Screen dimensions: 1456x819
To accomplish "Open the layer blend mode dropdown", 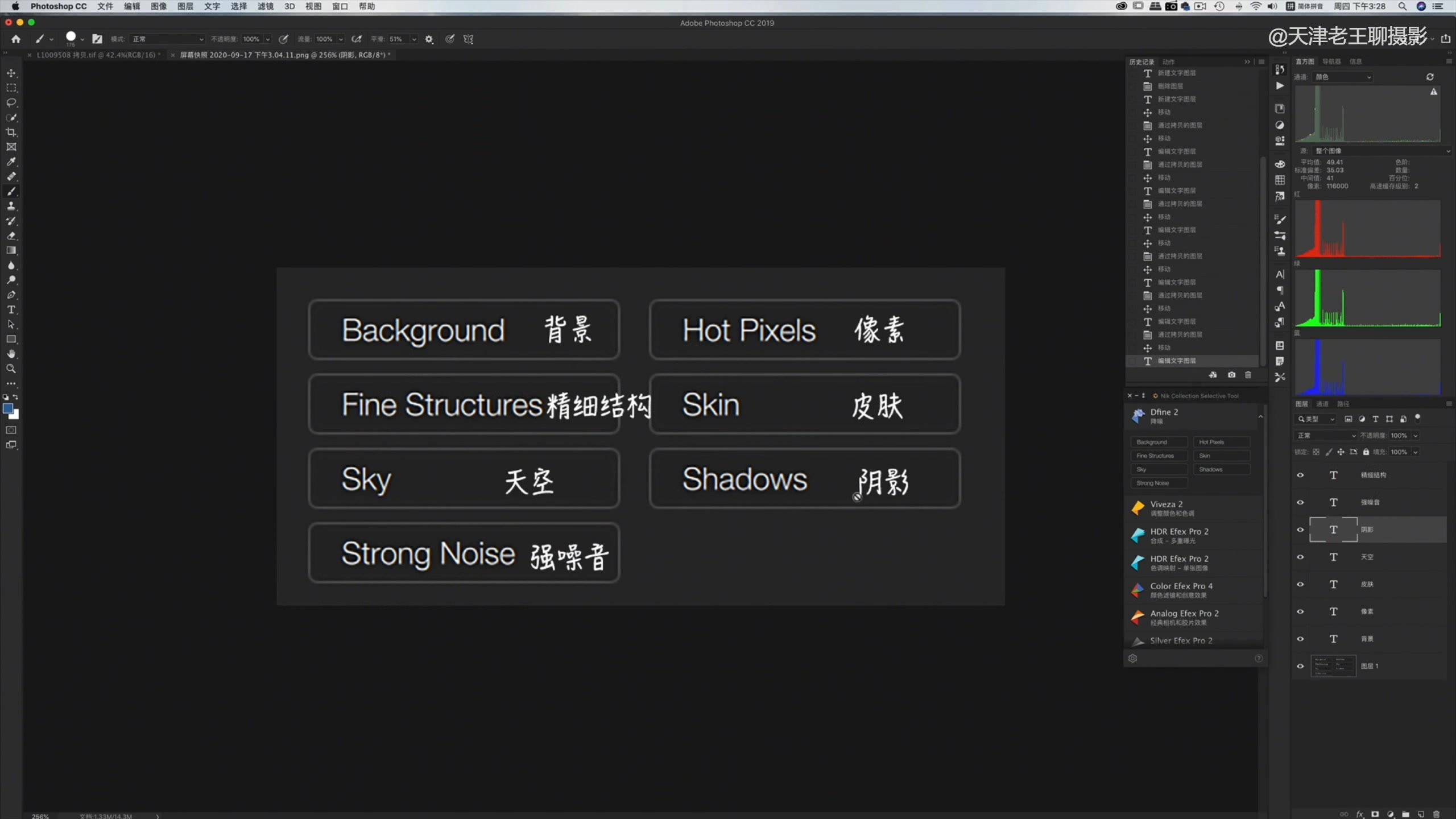I will point(1325,436).
